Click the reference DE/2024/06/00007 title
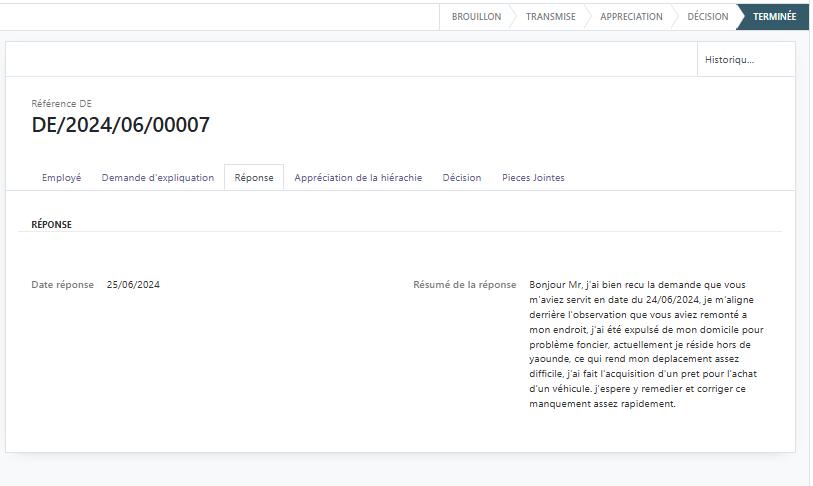The height and width of the screenshot is (486, 813). coord(121,125)
